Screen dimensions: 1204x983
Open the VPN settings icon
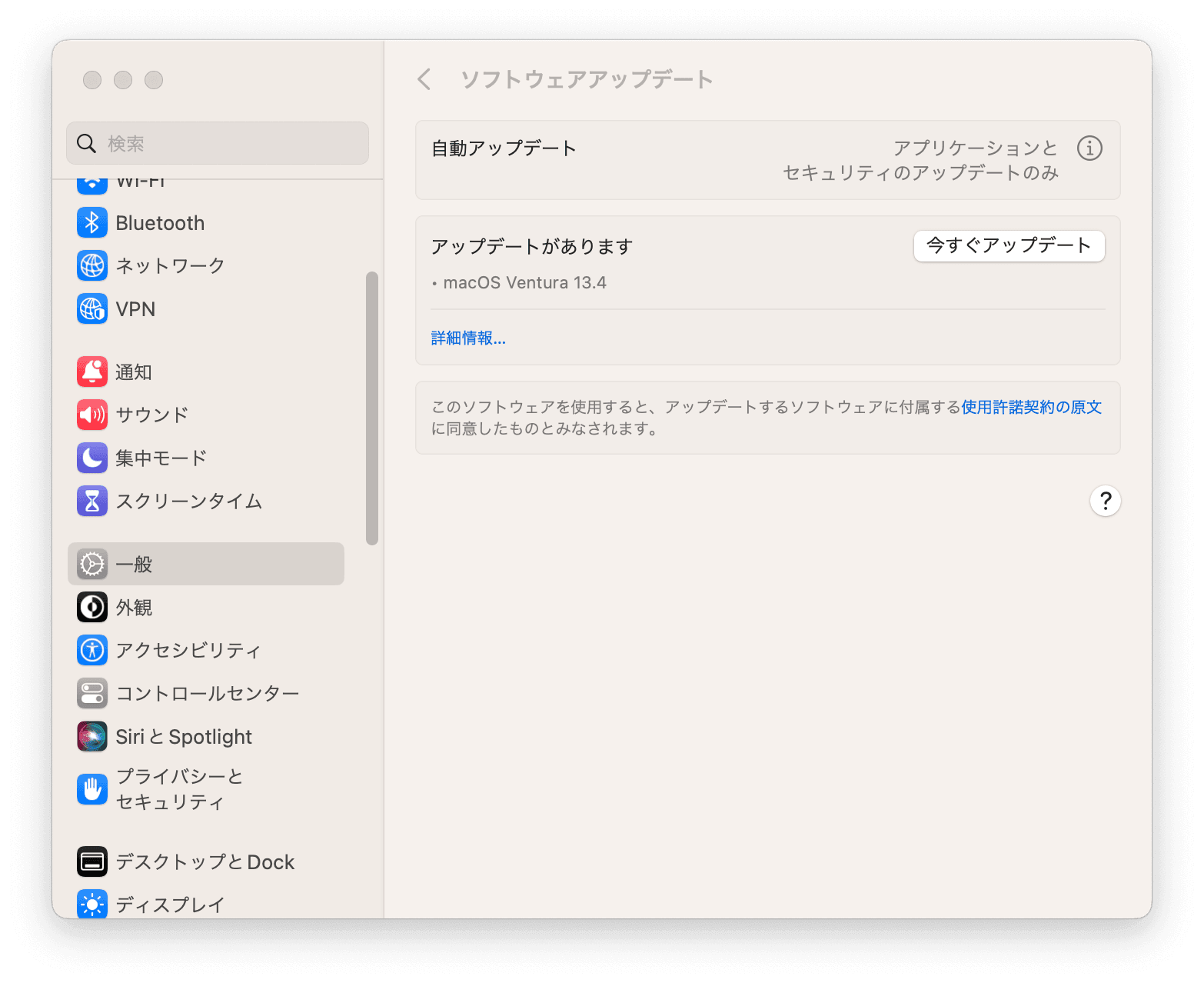92,308
